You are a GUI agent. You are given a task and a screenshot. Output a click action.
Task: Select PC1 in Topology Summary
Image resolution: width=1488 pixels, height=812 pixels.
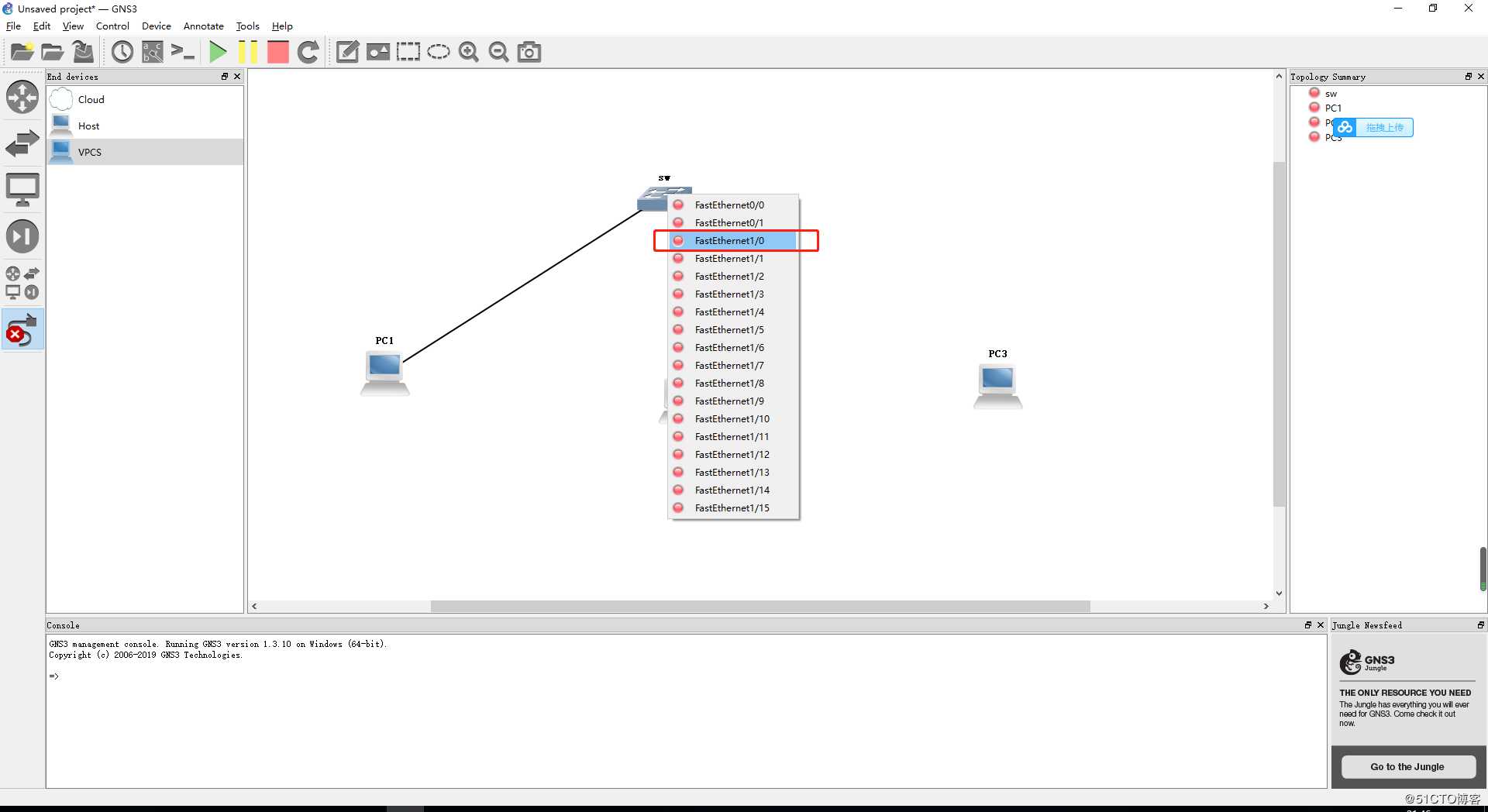(x=1333, y=108)
